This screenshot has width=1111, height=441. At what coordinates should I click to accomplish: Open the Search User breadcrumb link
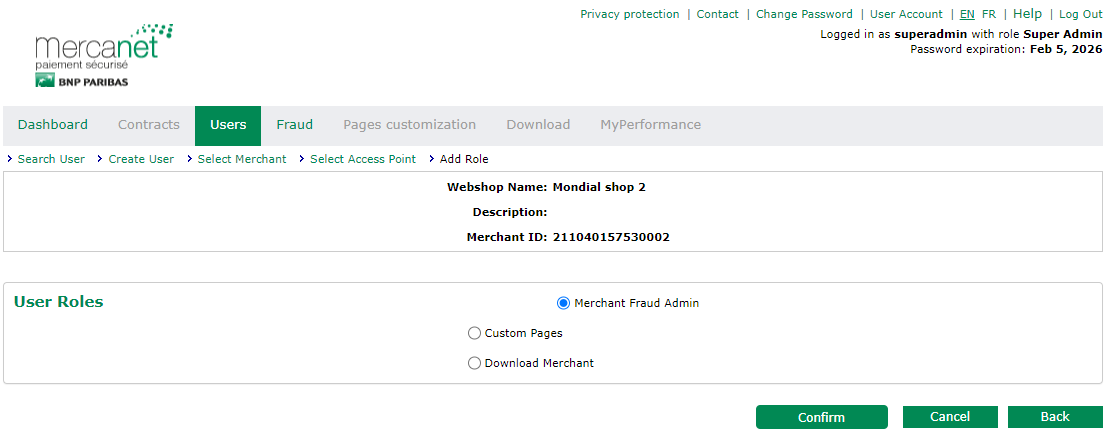pyautogui.click(x=51, y=159)
